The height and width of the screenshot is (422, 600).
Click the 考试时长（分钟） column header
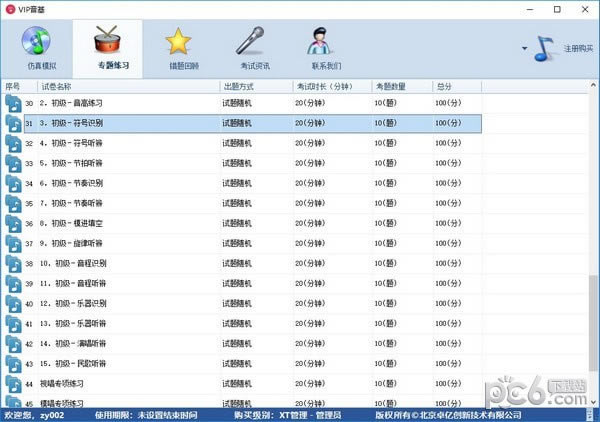point(332,86)
